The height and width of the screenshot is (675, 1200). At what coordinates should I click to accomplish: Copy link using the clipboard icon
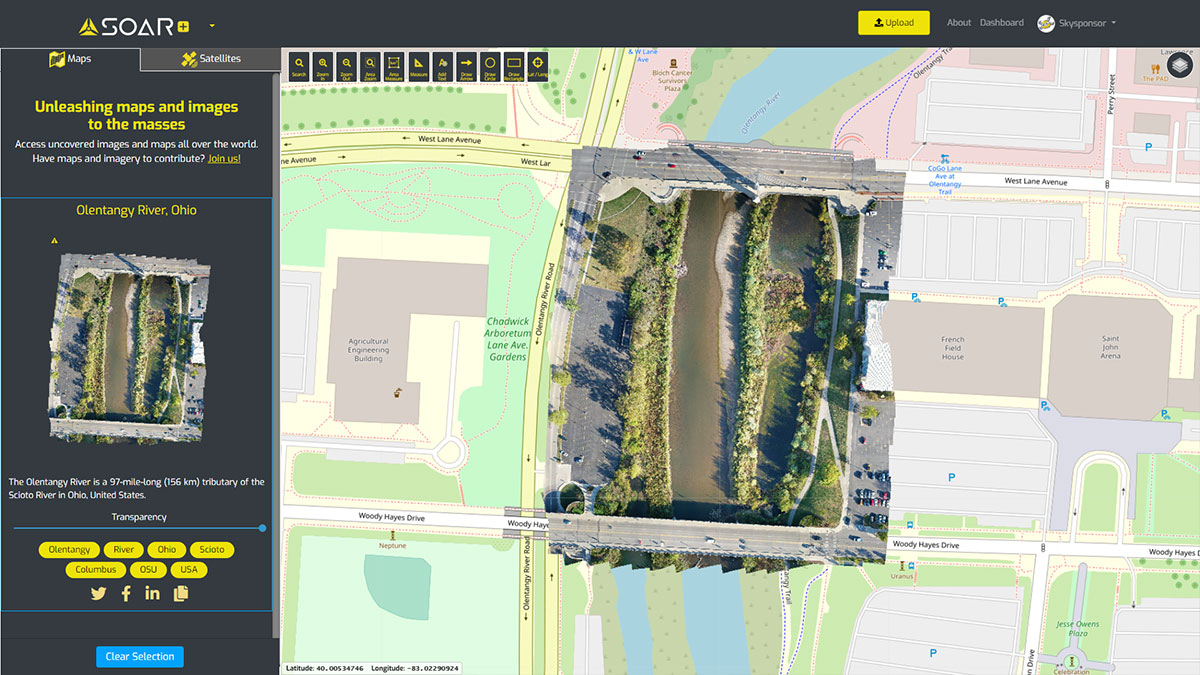(181, 594)
